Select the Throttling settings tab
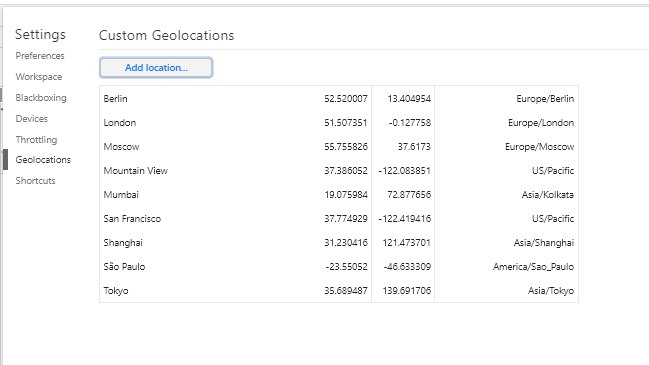This screenshot has height=365, width=649. point(36,139)
